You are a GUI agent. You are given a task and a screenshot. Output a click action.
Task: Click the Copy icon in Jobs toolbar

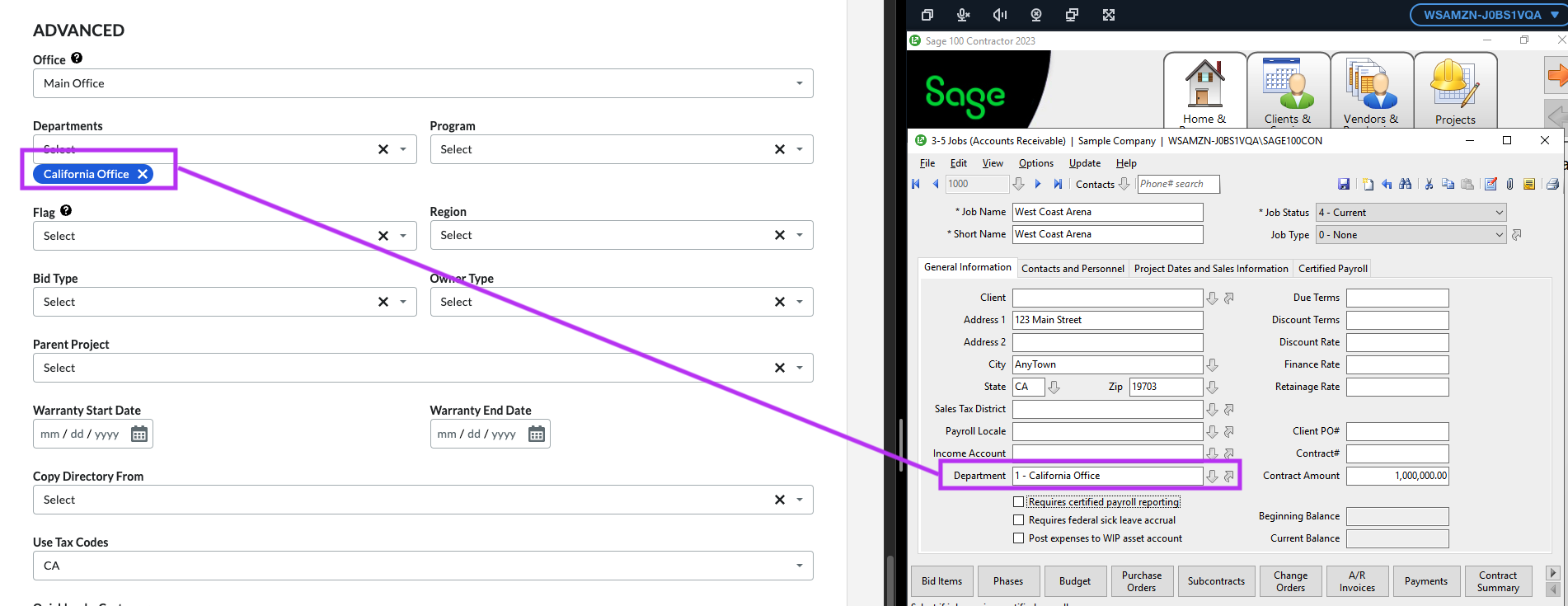click(x=1448, y=184)
